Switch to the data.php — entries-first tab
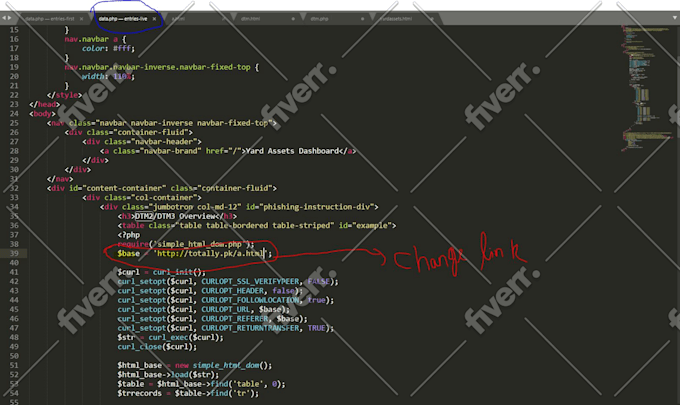Screen dimensions: 680x405 point(50,19)
